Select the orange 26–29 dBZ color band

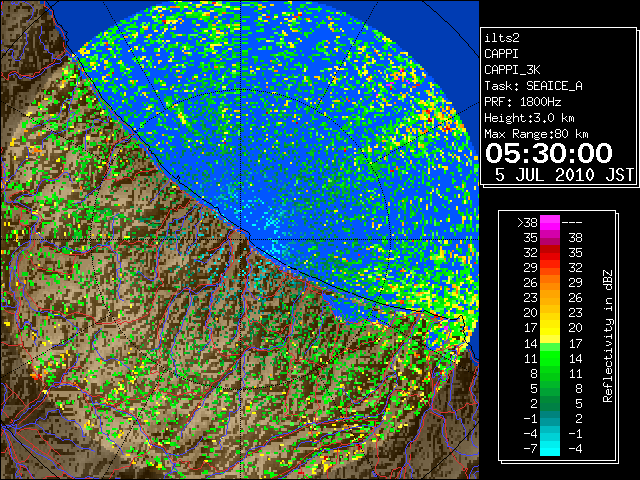(550, 283)
